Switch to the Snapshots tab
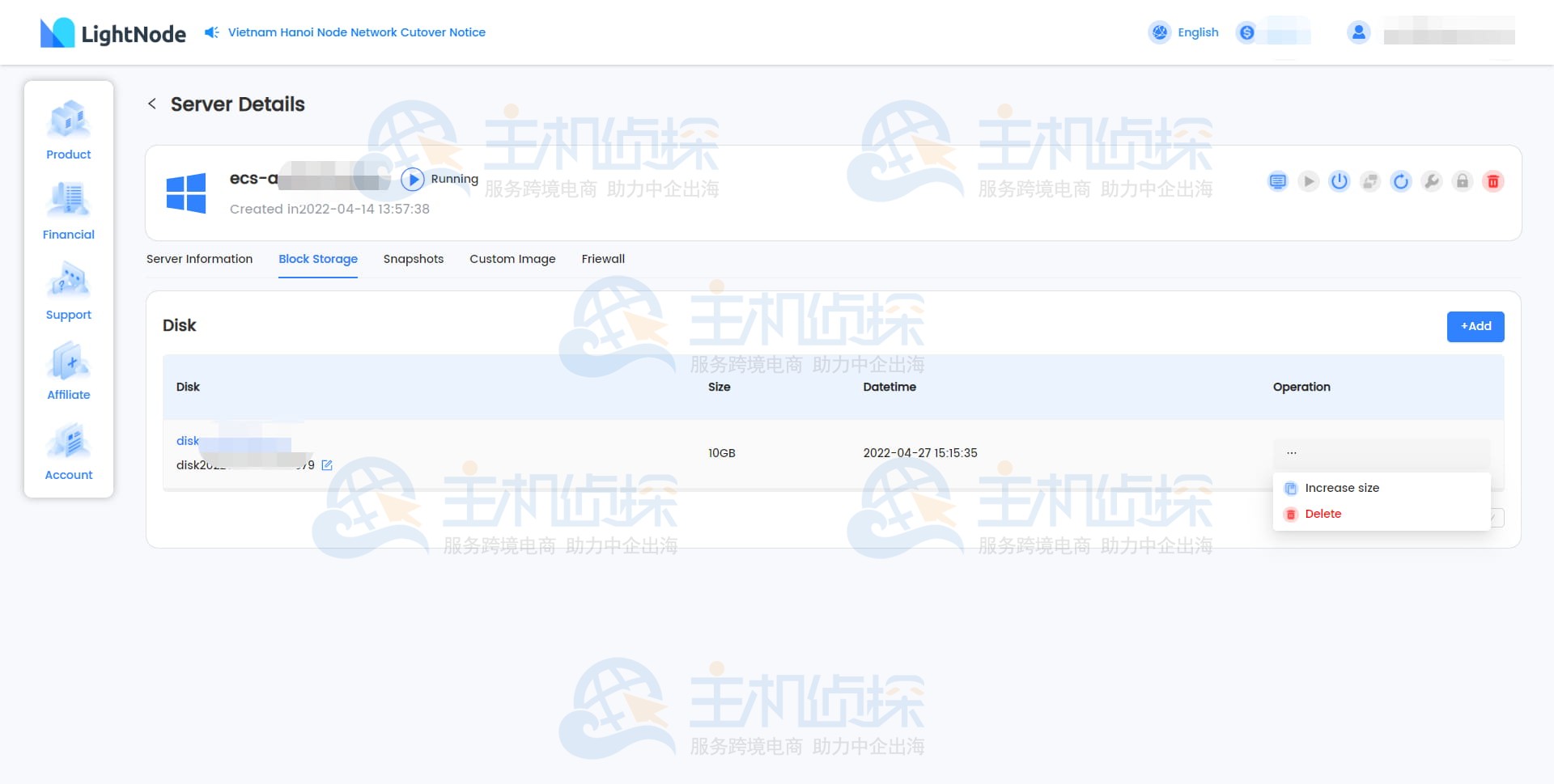 point(413,259)
